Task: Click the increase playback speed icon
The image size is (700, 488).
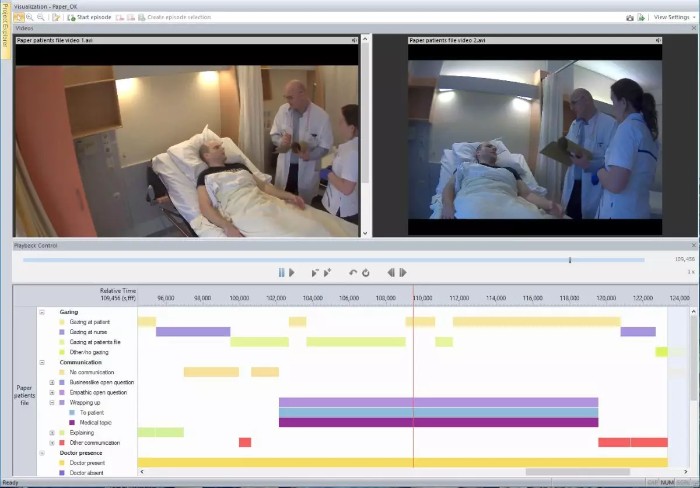Action: point(327,273)
